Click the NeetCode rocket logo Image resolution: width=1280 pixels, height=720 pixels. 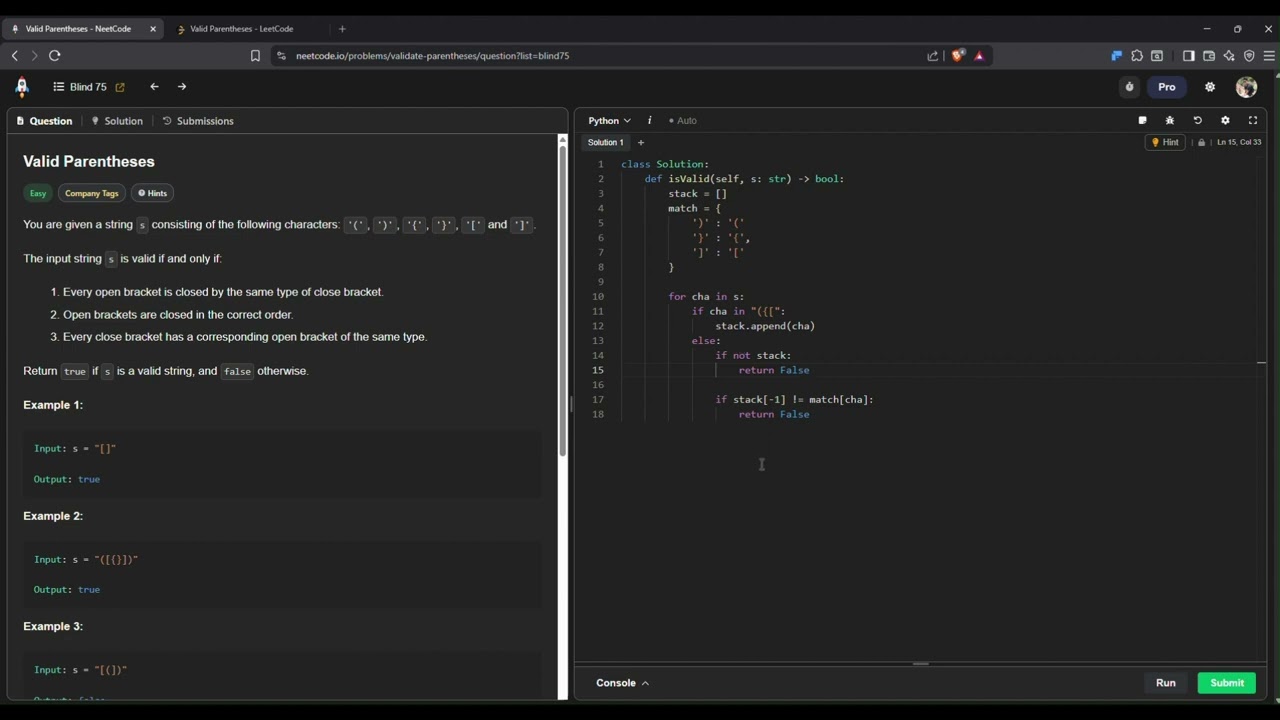click(22, 87)
